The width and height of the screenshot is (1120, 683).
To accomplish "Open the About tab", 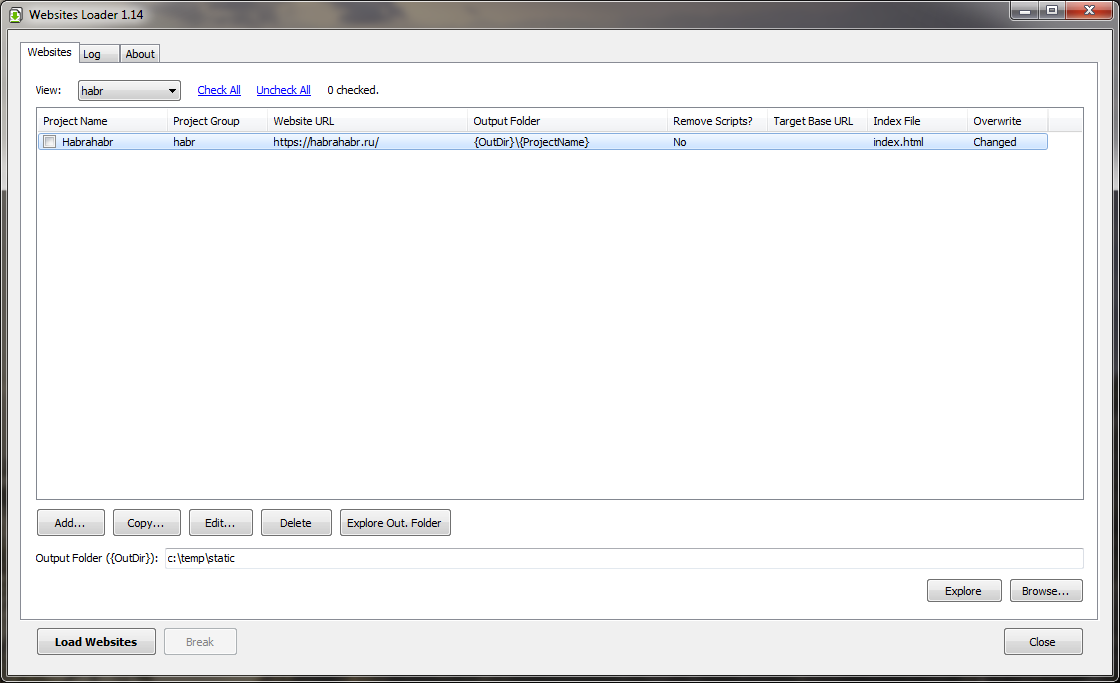I will click(x=140, y=54).
